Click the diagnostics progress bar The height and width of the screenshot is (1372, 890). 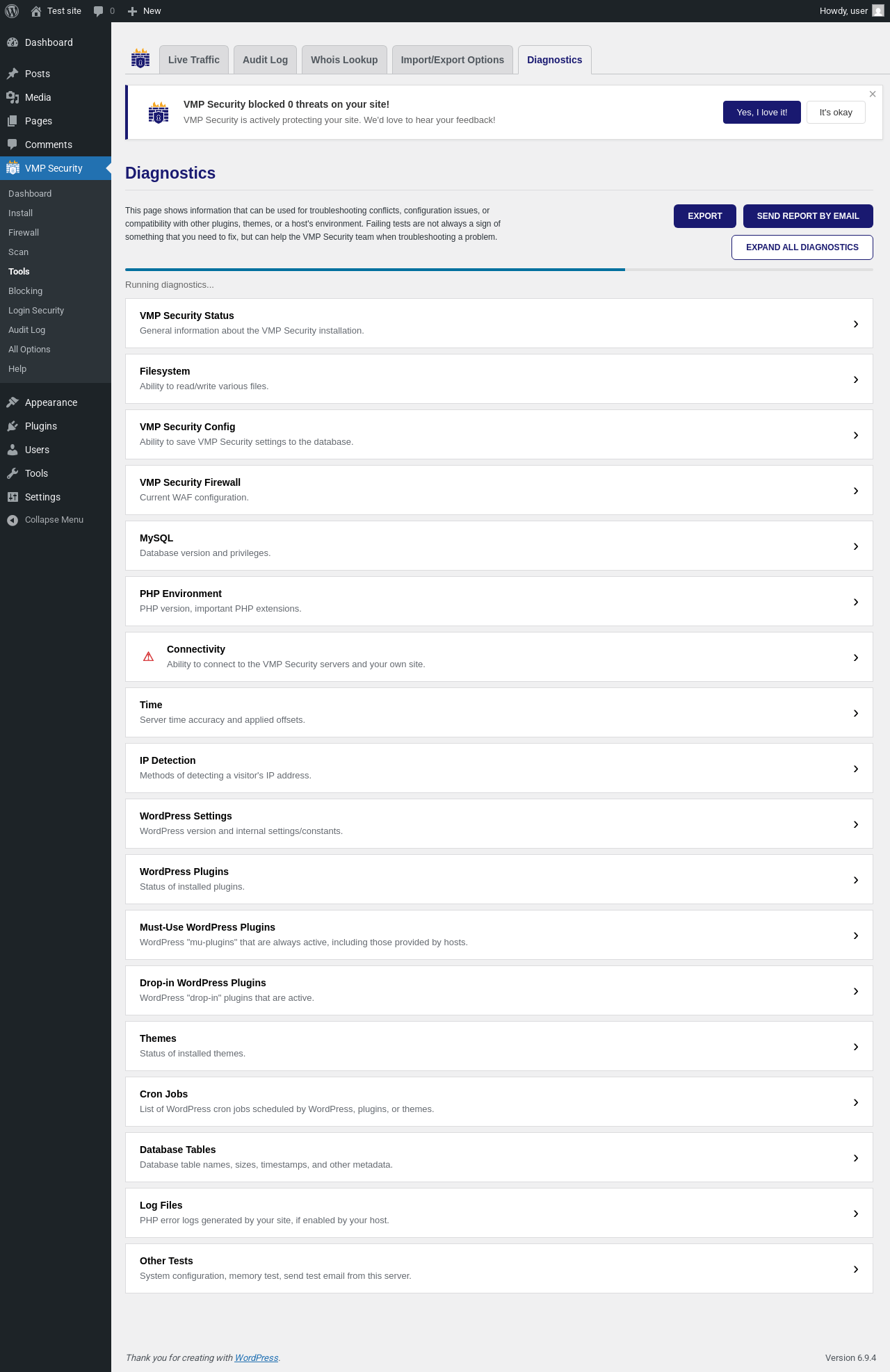pyautogui.click(x=499, y=270)
